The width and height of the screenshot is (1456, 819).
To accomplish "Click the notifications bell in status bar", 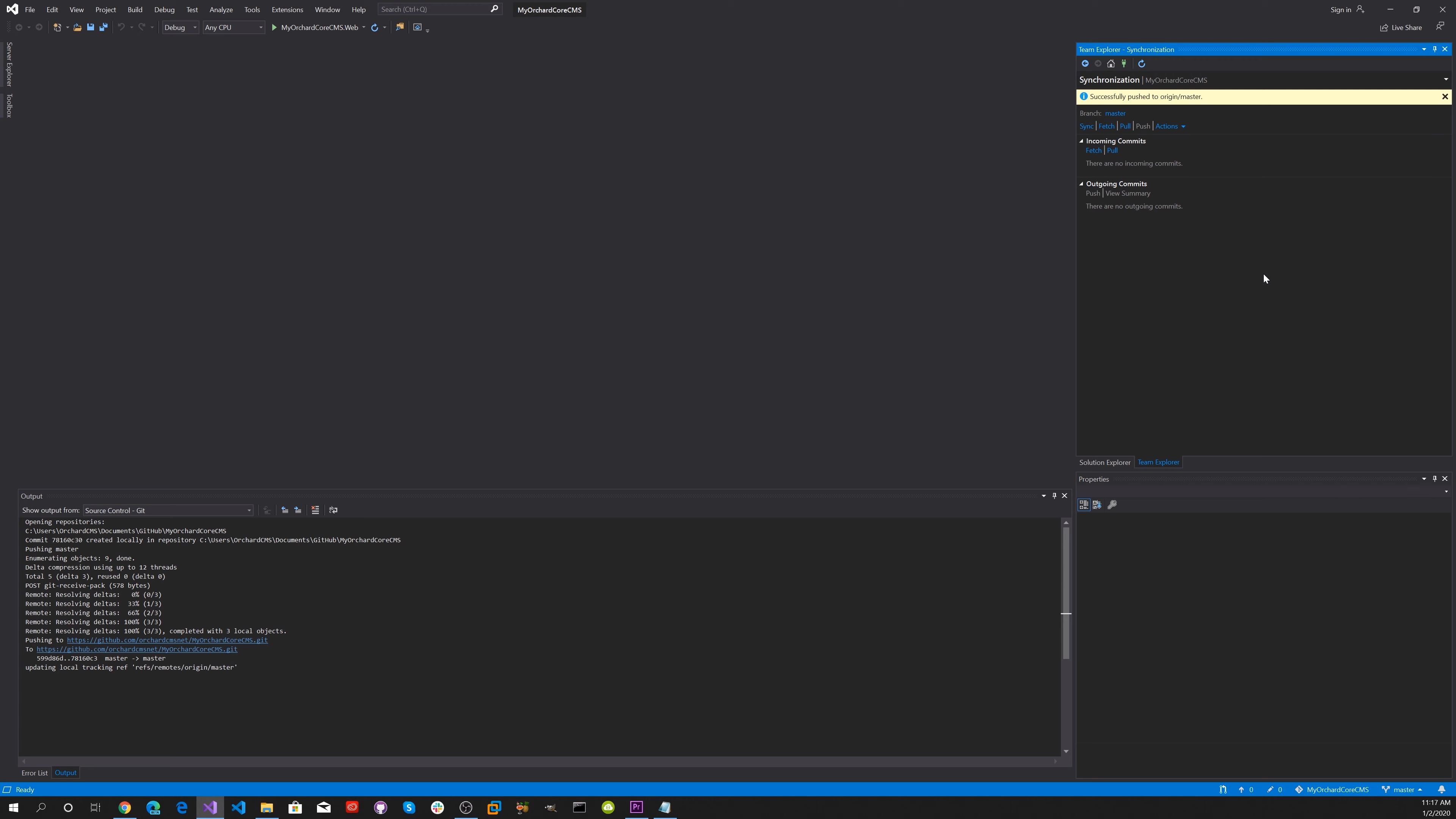I will (x=1442, y=789).
